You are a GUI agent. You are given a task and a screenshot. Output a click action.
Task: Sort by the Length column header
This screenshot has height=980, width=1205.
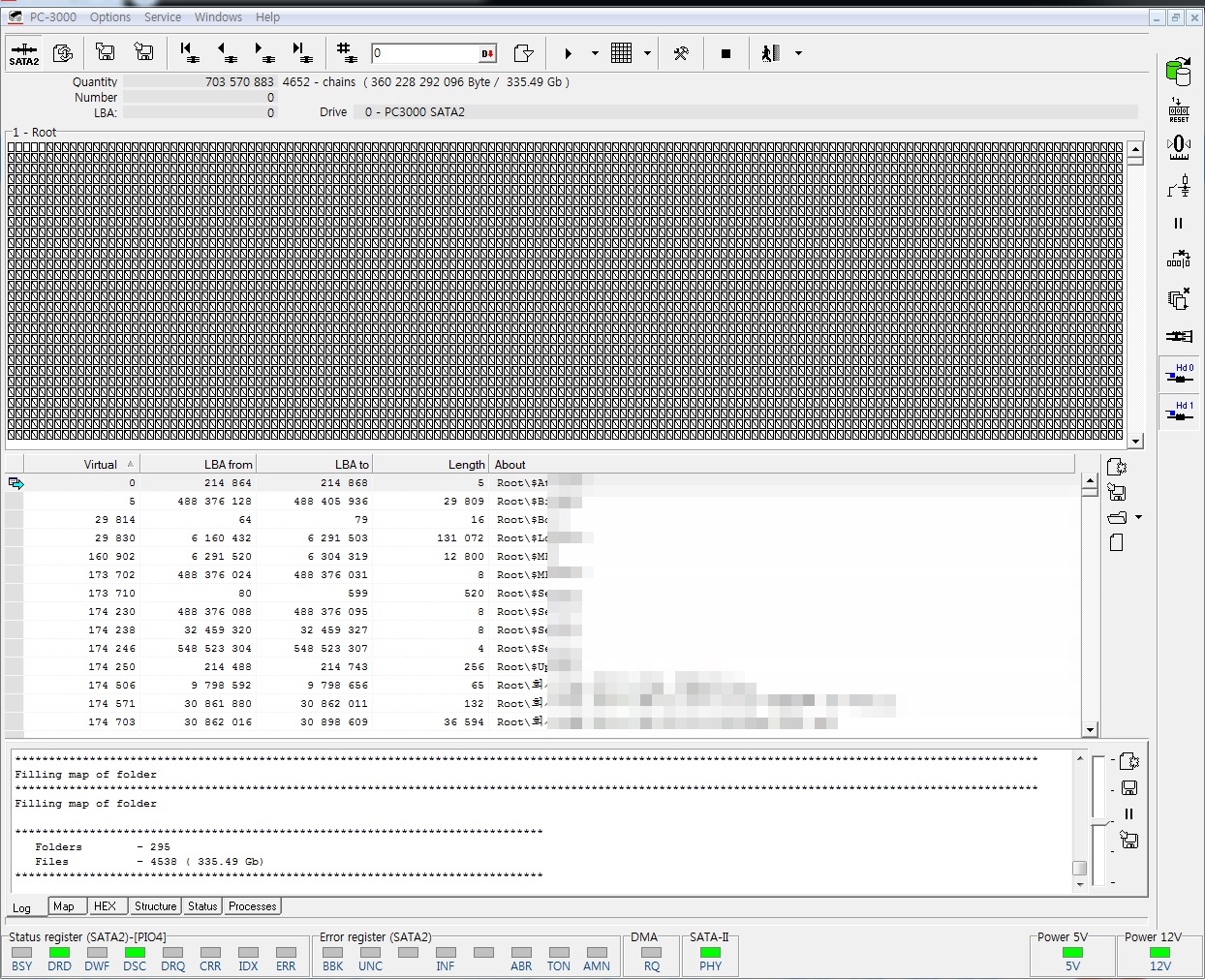click(x=430, y=464)
